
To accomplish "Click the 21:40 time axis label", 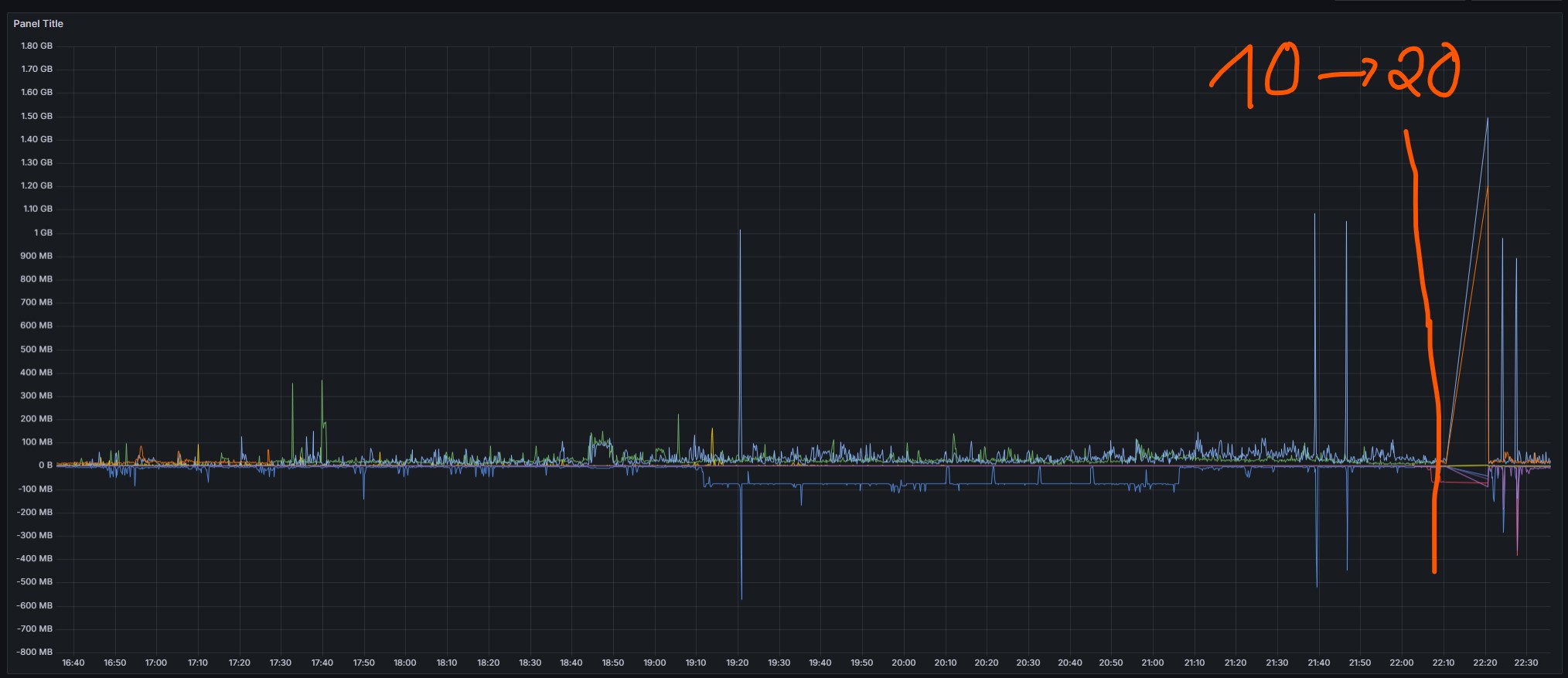I will [1319, 663].
